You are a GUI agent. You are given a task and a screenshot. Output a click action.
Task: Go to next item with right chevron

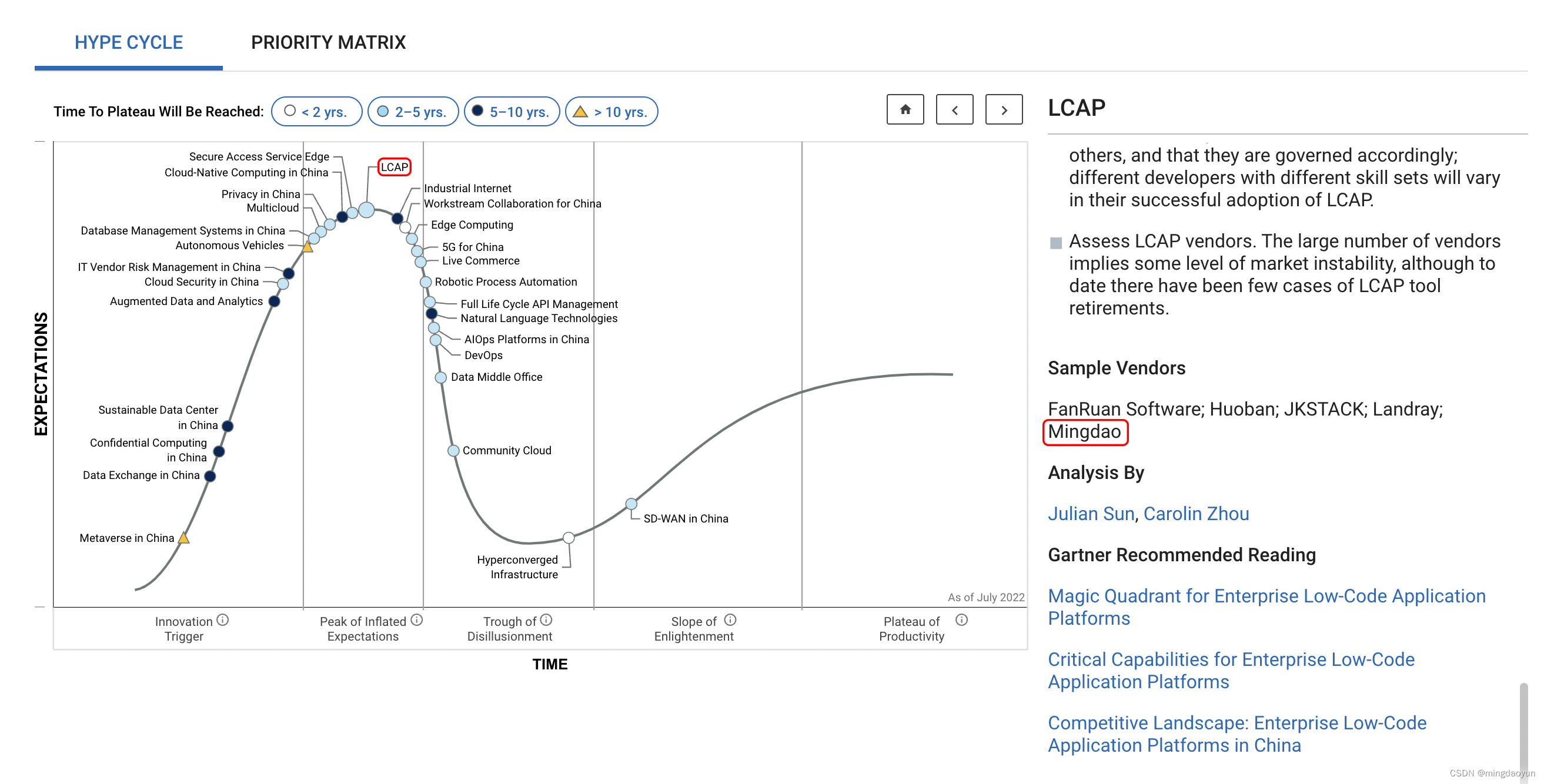pyautogui.click(x=1004, y=109)
